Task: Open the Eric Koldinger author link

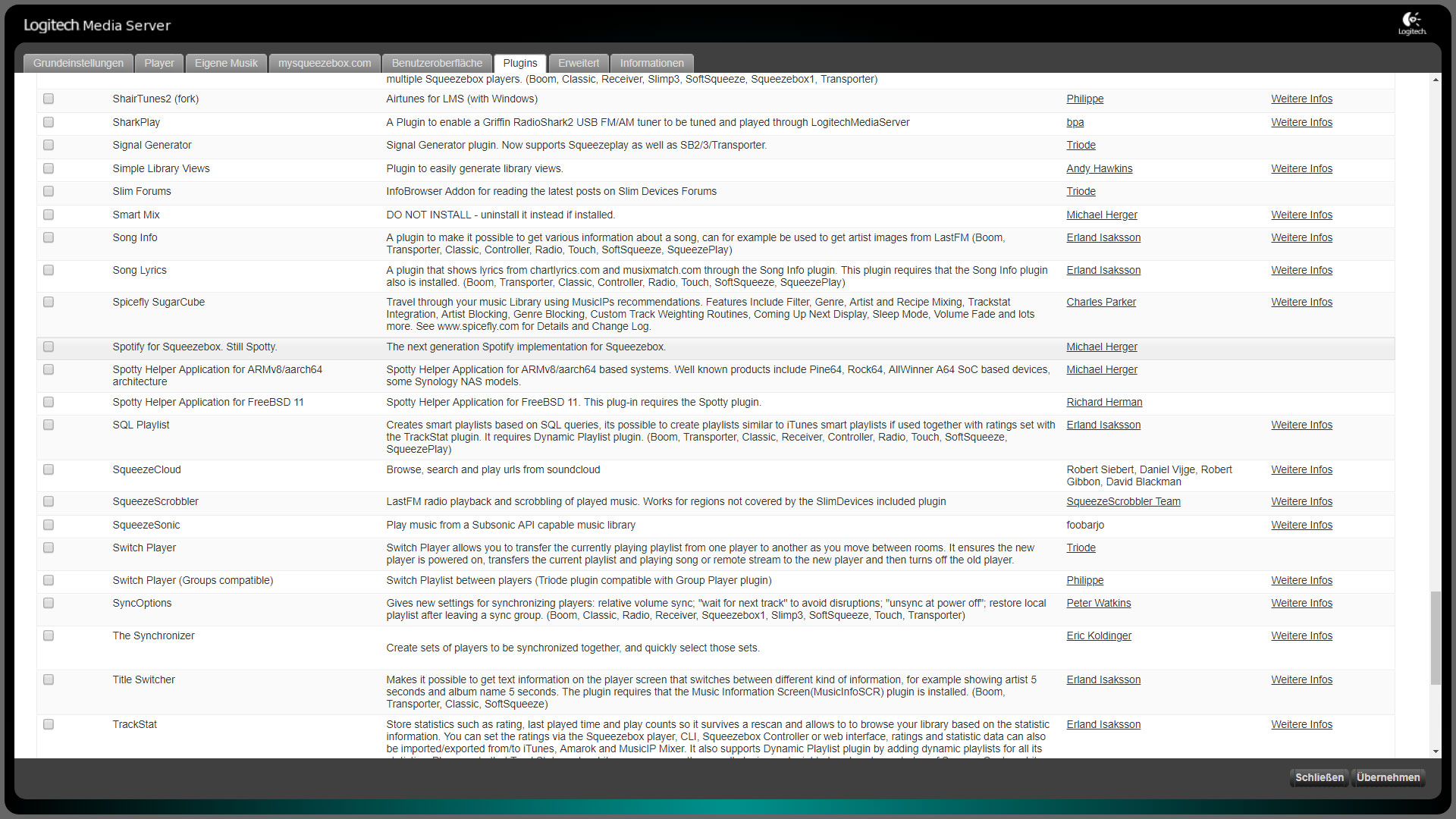Action: (1098, 635)
